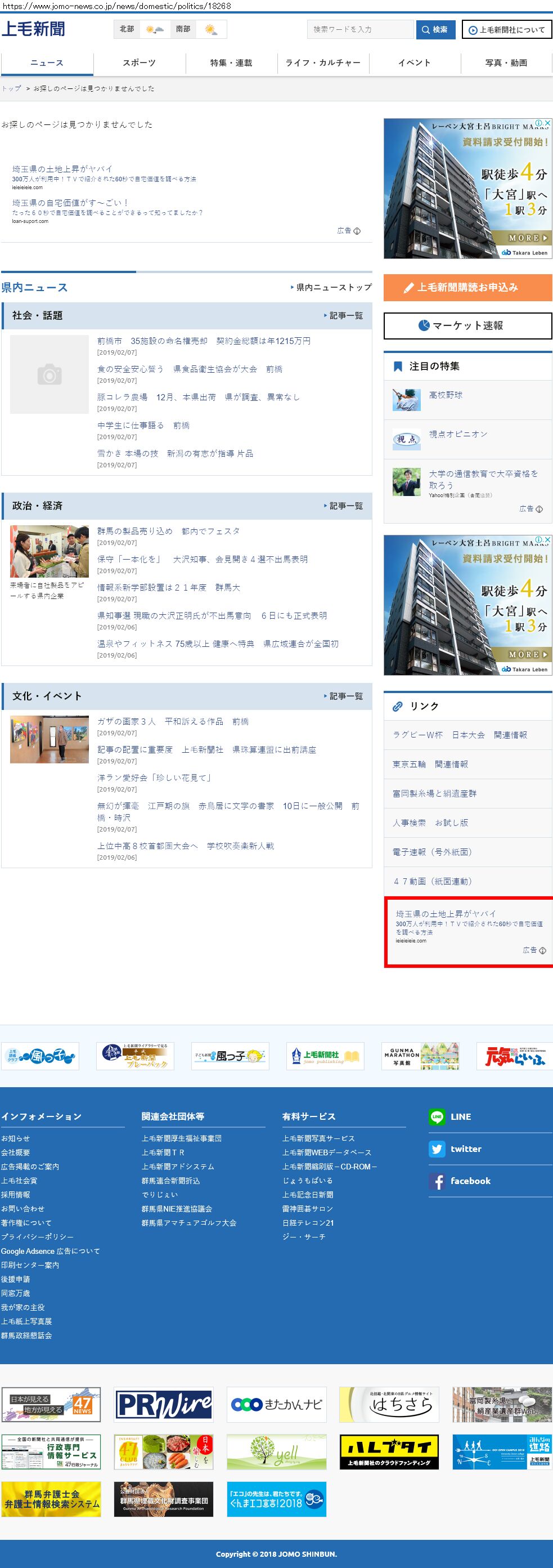This screenshot has width=553, height=1568.
Task: Select the スポーツ navigation tab
Action: 140,62
